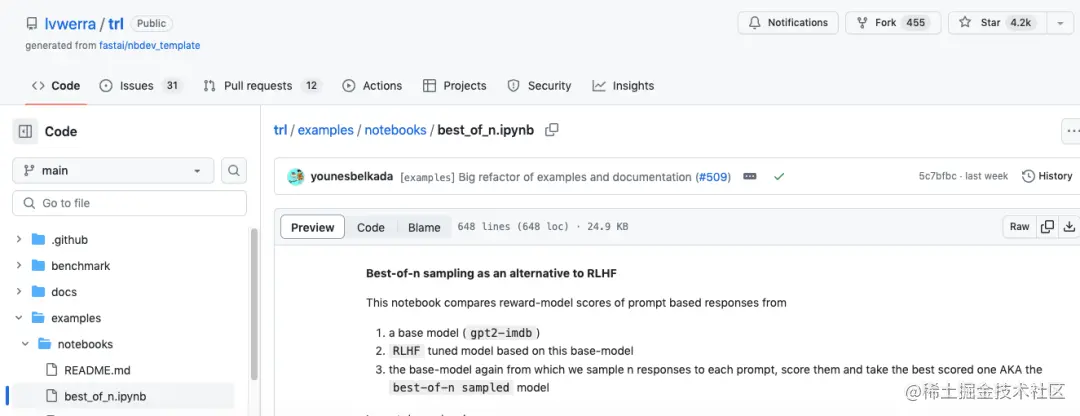Expand the .github folder
The width and height of the screenshot is (1080, 416).
[19, 240]
